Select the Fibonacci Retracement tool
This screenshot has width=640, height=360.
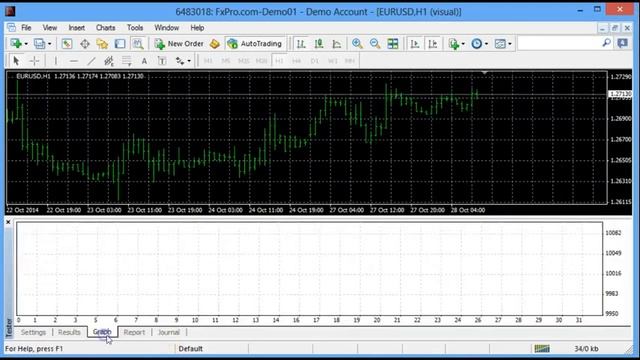pyautogui.click(x=127, y=61)
